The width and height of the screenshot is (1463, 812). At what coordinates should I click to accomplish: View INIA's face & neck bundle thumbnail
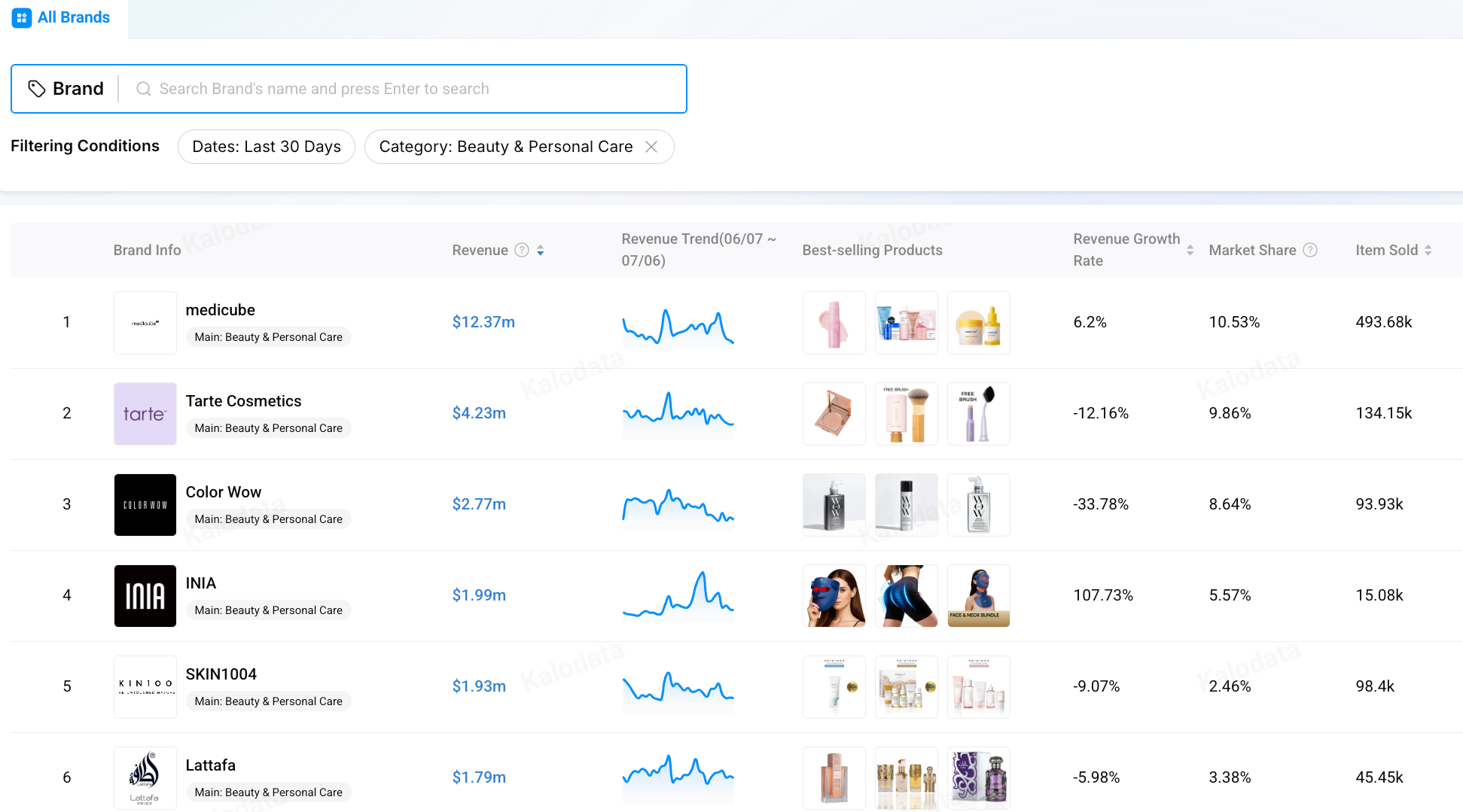(979, 596)
